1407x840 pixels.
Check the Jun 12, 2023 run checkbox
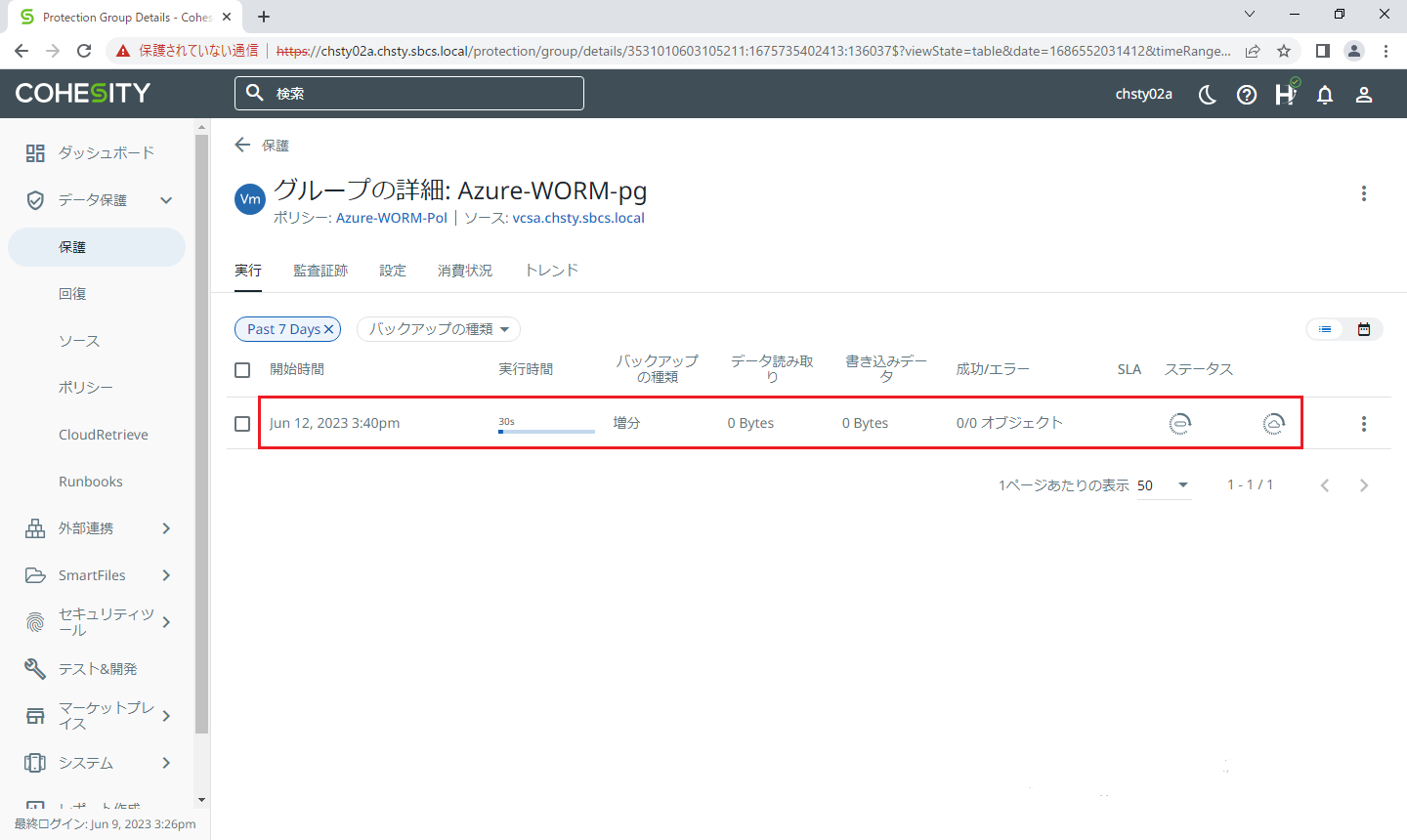click(242, 424)
